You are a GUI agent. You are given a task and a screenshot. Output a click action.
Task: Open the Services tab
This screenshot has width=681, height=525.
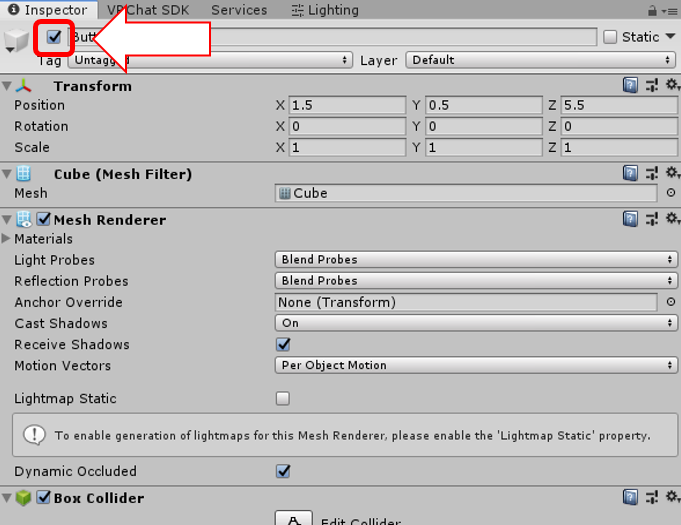239,10
